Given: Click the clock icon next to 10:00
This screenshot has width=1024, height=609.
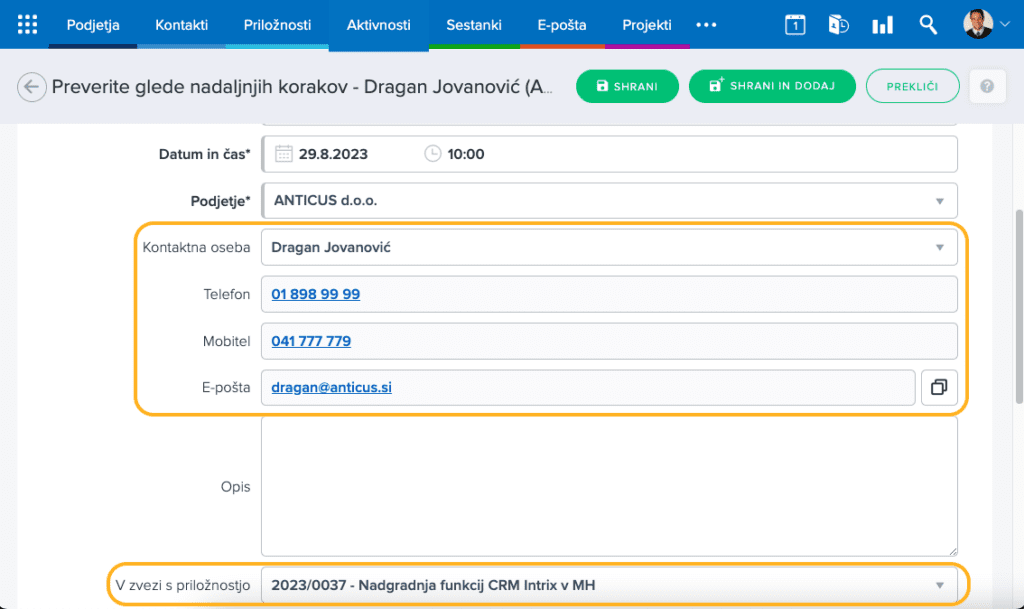Looking at the screenshot, I should pyautogui.click(x=431, y=153).
